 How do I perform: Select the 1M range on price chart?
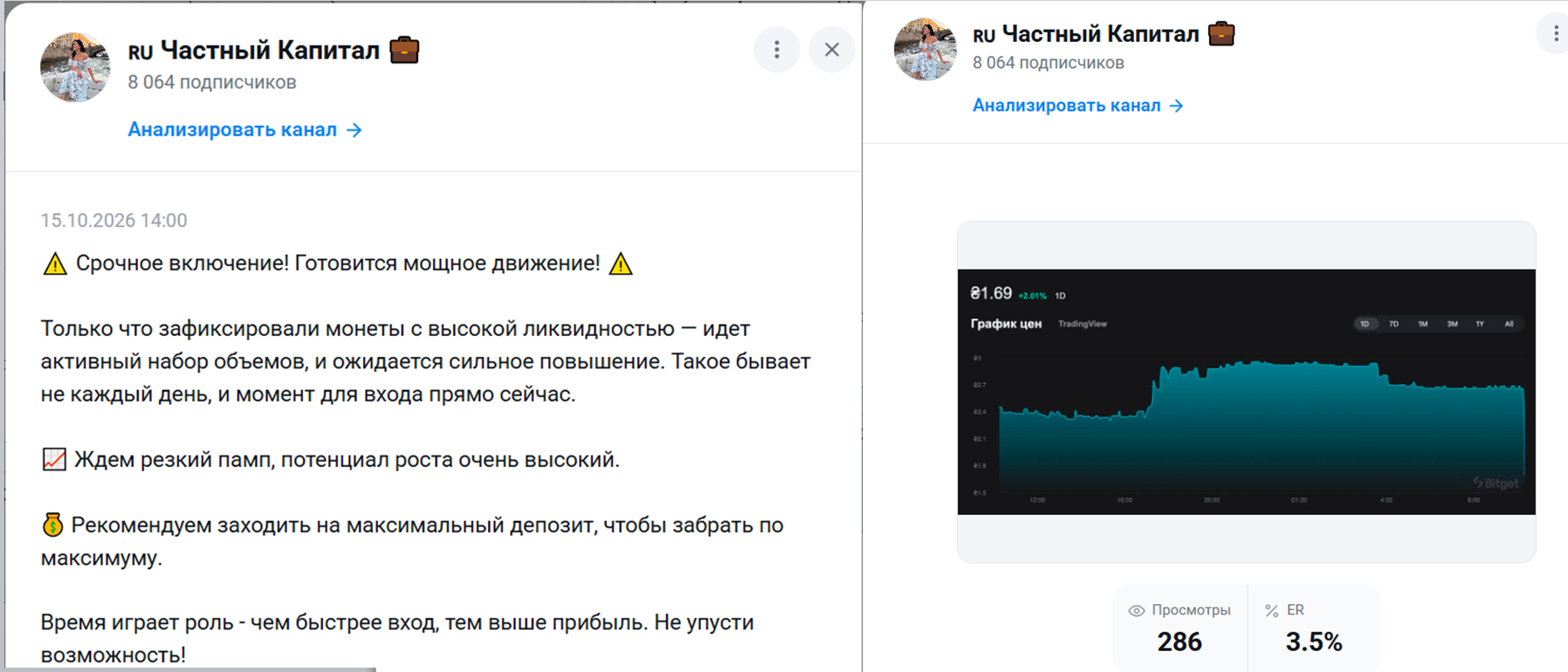1423,324
